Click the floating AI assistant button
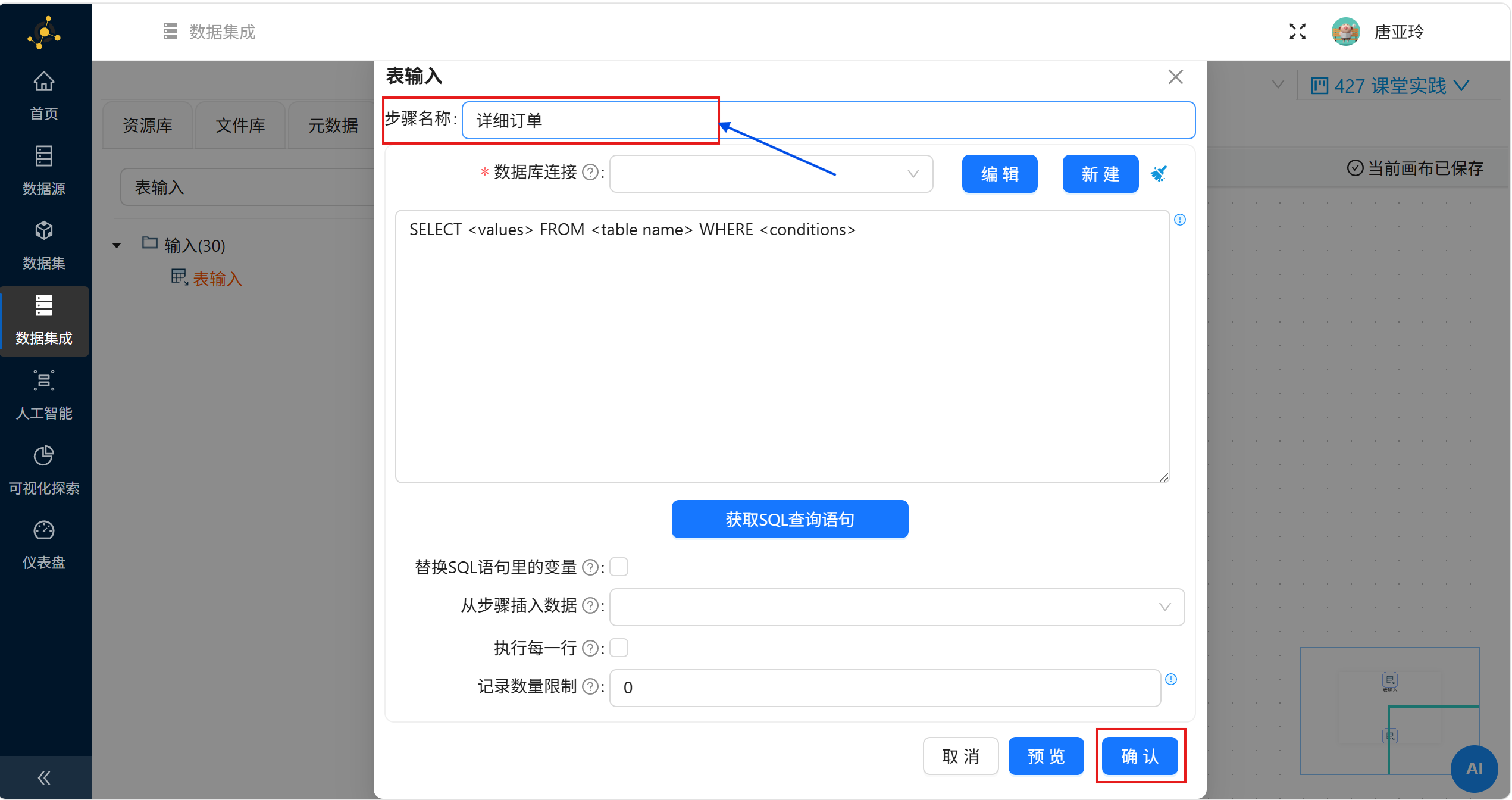 click(x=1473, y=768)
